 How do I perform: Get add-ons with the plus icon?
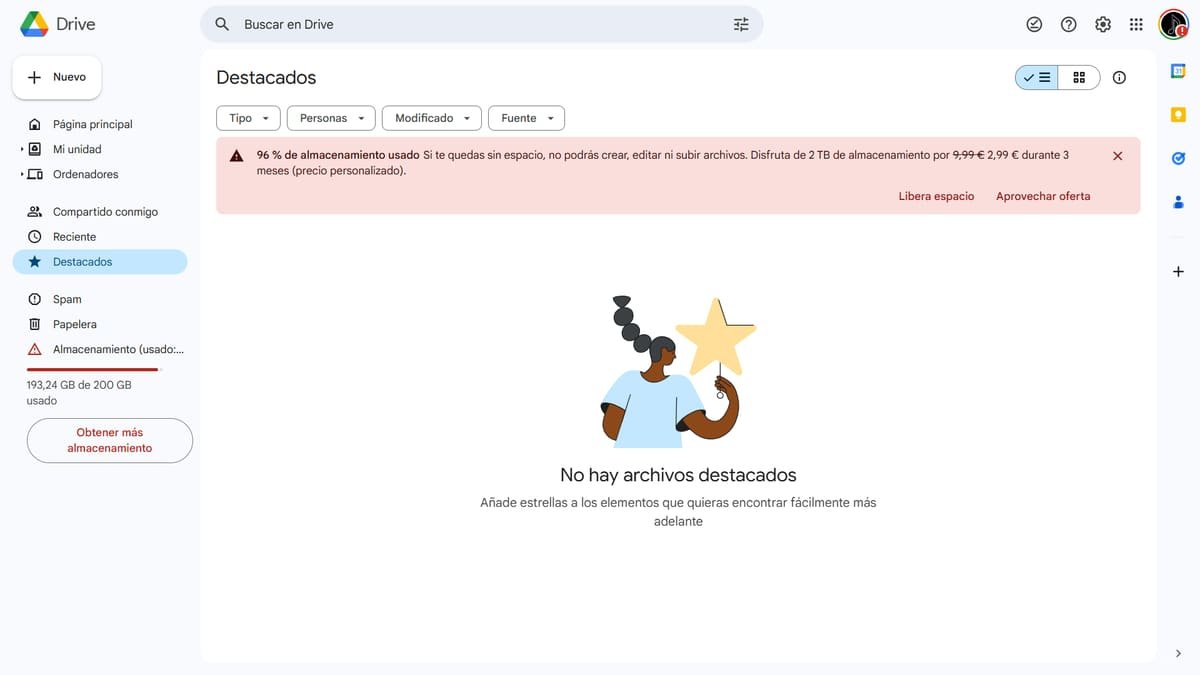click(x=1178, y=271)
